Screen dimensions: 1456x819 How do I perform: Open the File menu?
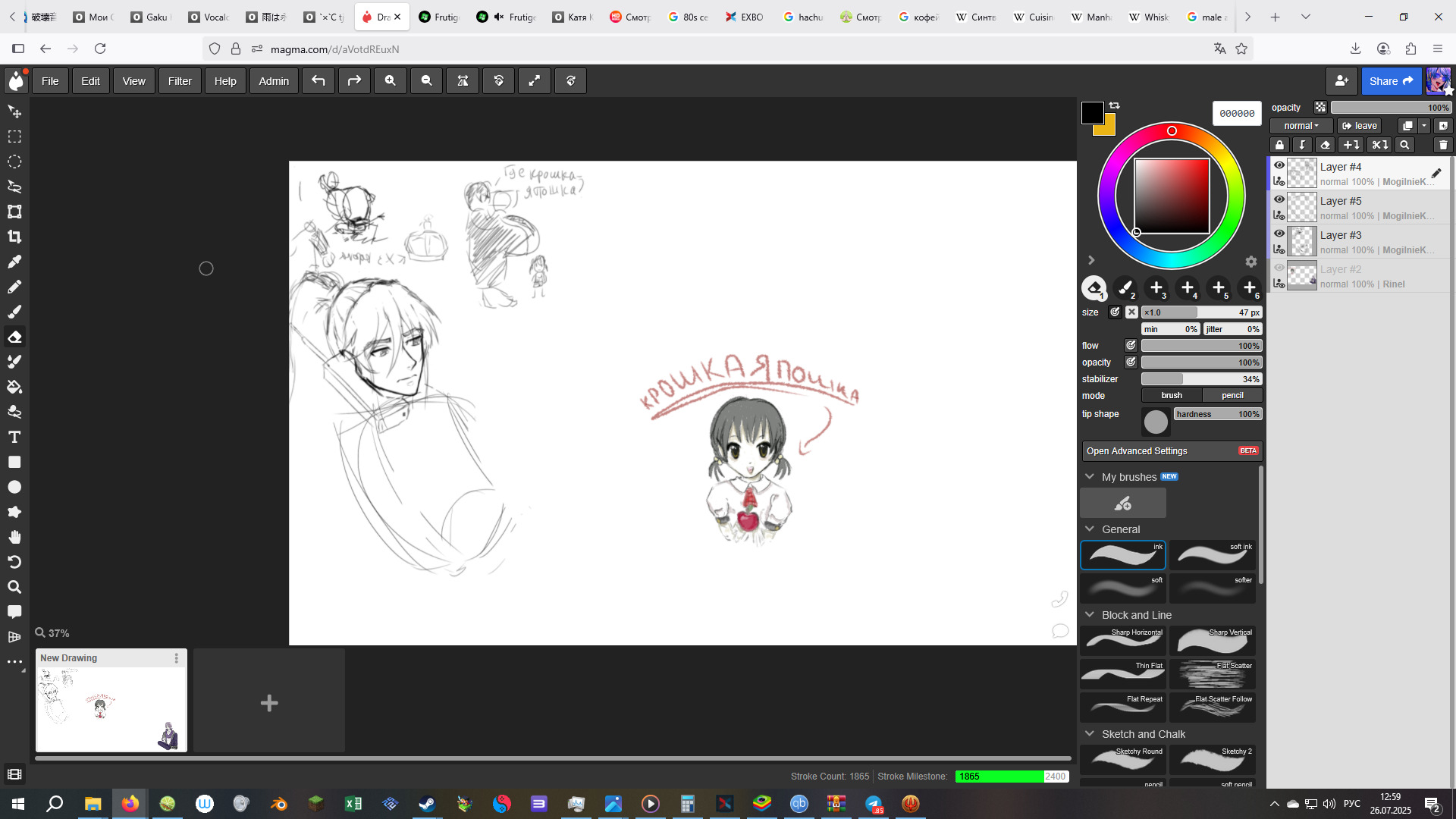coord(50,81)
